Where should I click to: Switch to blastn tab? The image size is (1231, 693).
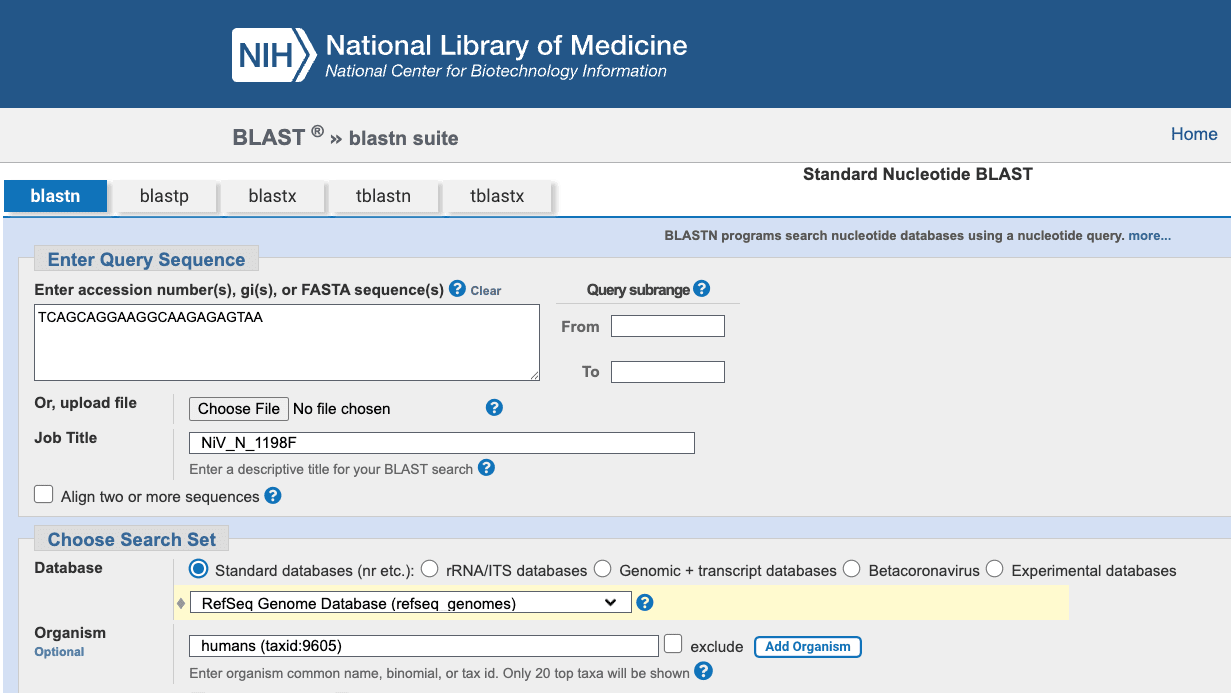[x=55, y=196]
